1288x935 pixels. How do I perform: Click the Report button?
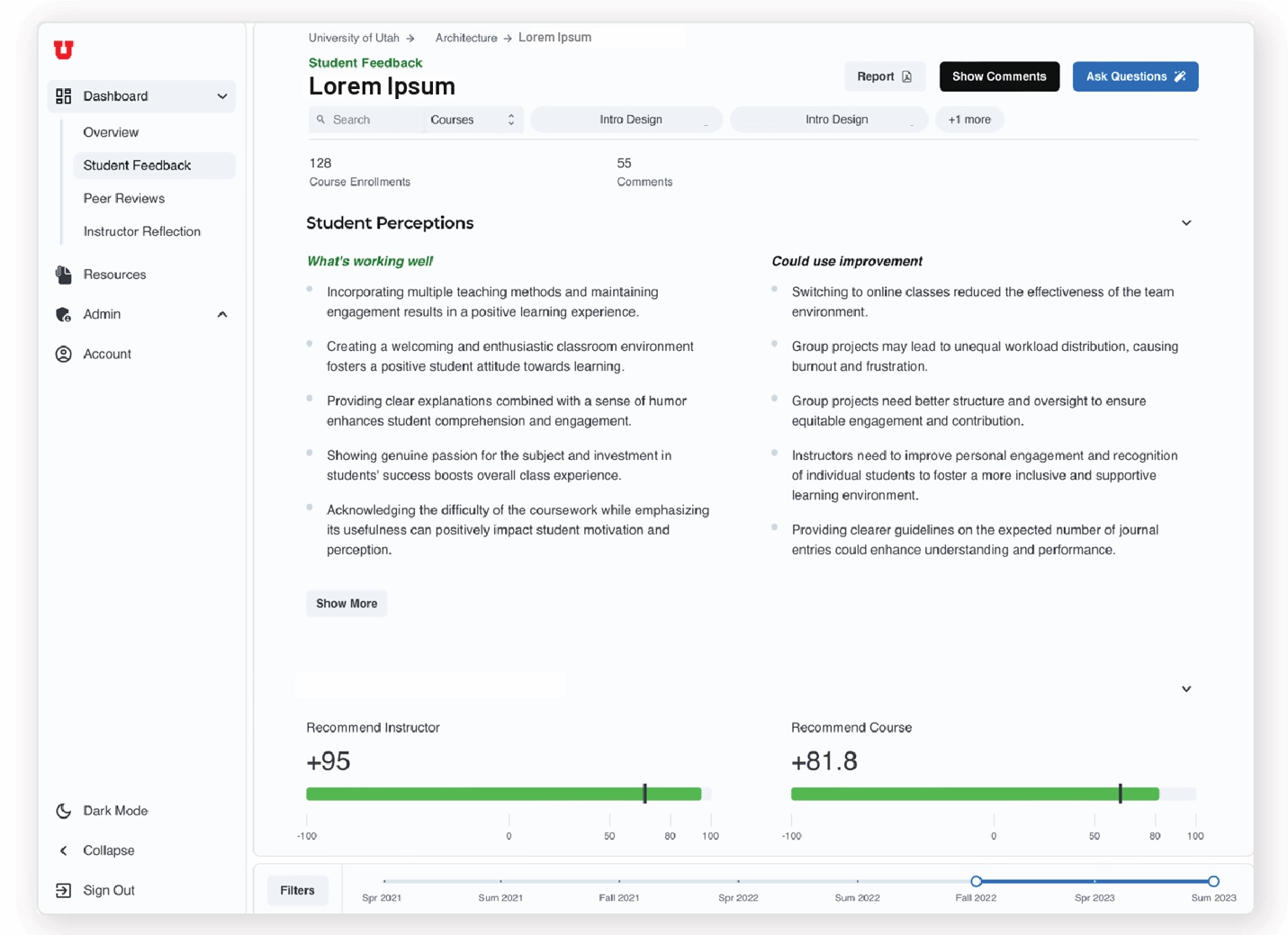(x=885, y=76)
